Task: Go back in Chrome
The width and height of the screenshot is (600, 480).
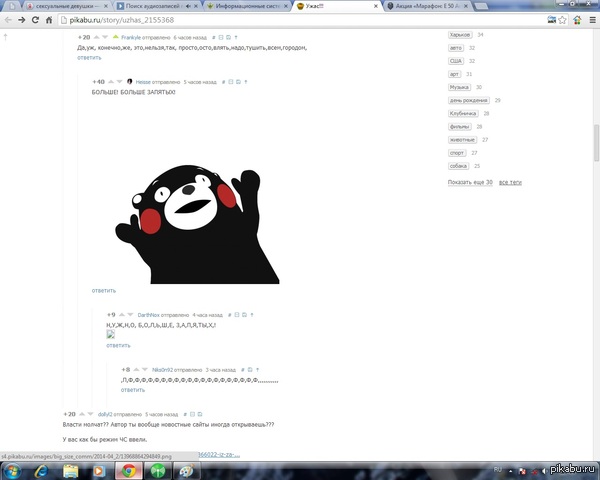Action: (8, 20)
